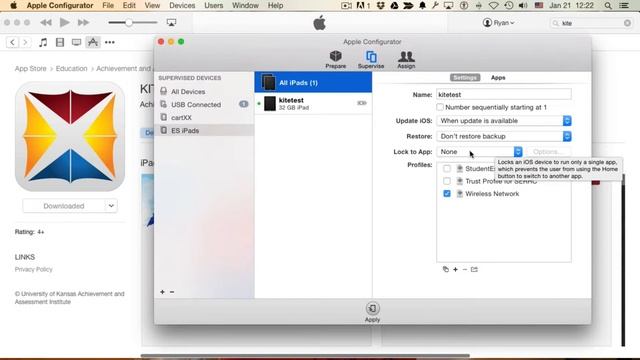The width and height of the screenshot is (640, 360).
Task: Open the Edit menu
Action: click(x=129, y=6)
